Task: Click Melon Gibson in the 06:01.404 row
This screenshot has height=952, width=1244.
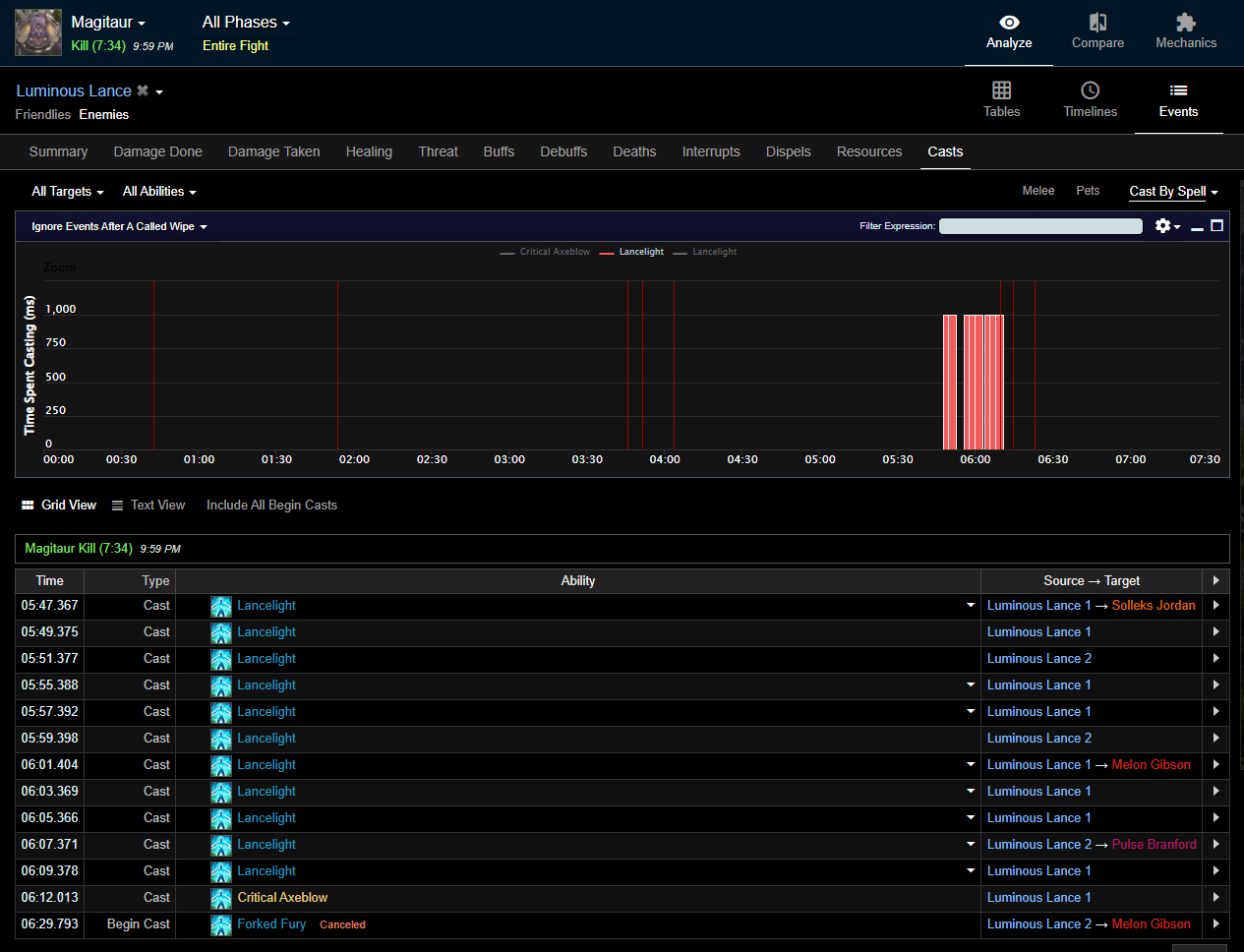Action: click(1151, 765)
